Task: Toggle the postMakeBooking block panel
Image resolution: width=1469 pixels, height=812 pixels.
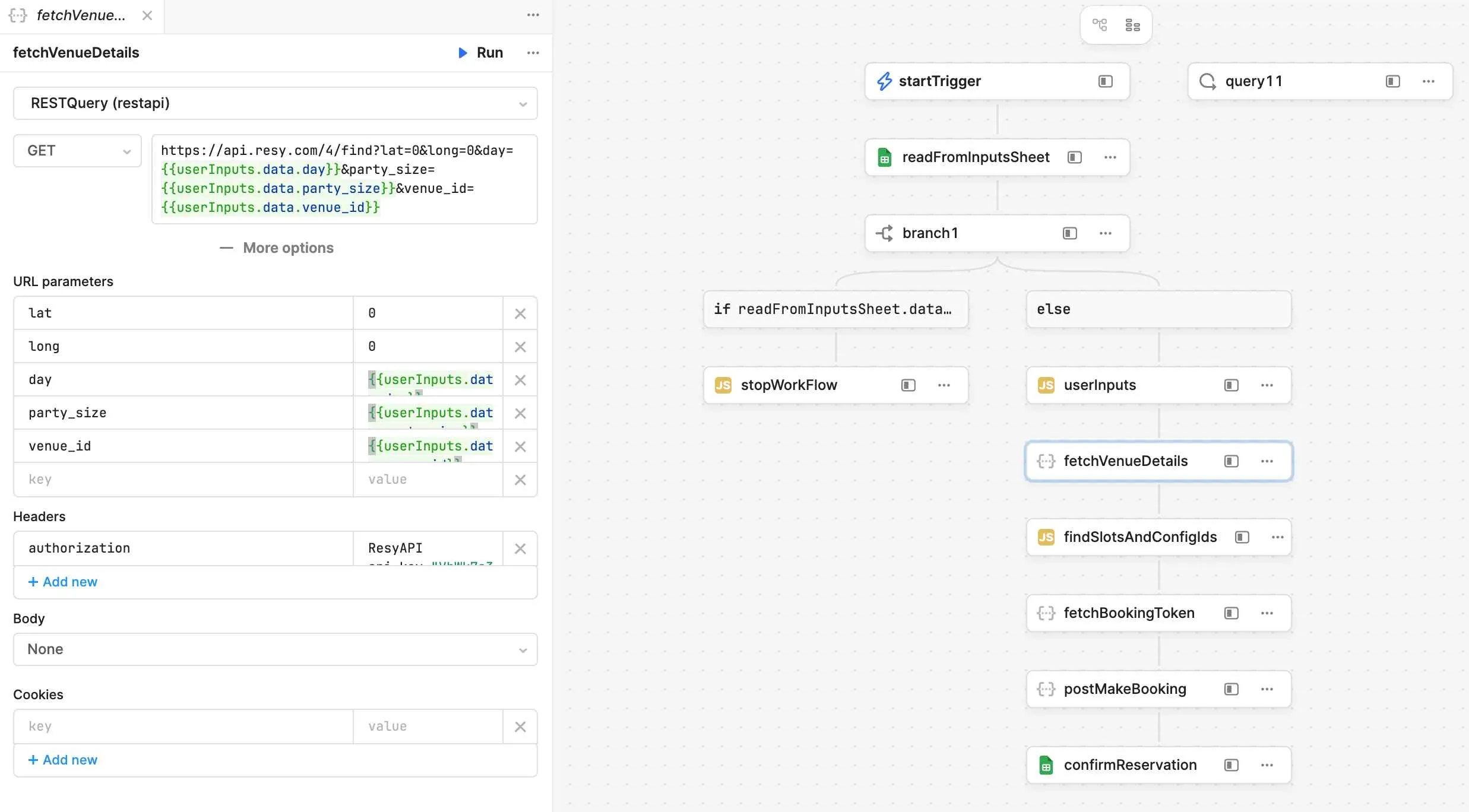Action: coord(1231,689)
